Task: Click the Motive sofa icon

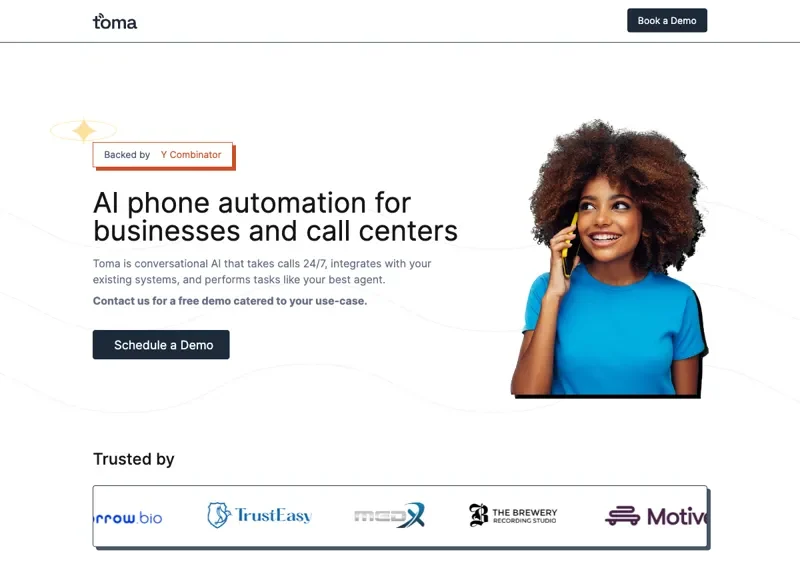Action: coord(622,516)
